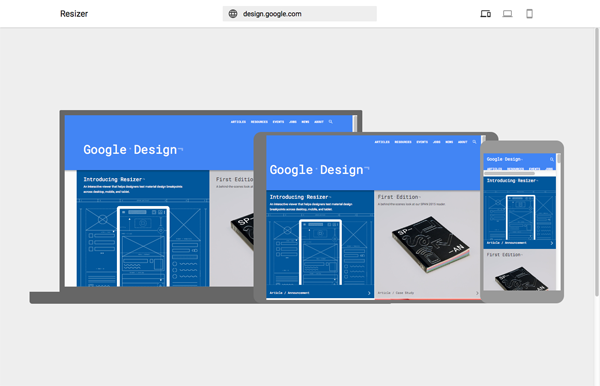Screen dimensions: 600x386
Task: Click Google Design logo in tablet preview
Action: click(319, 170)
